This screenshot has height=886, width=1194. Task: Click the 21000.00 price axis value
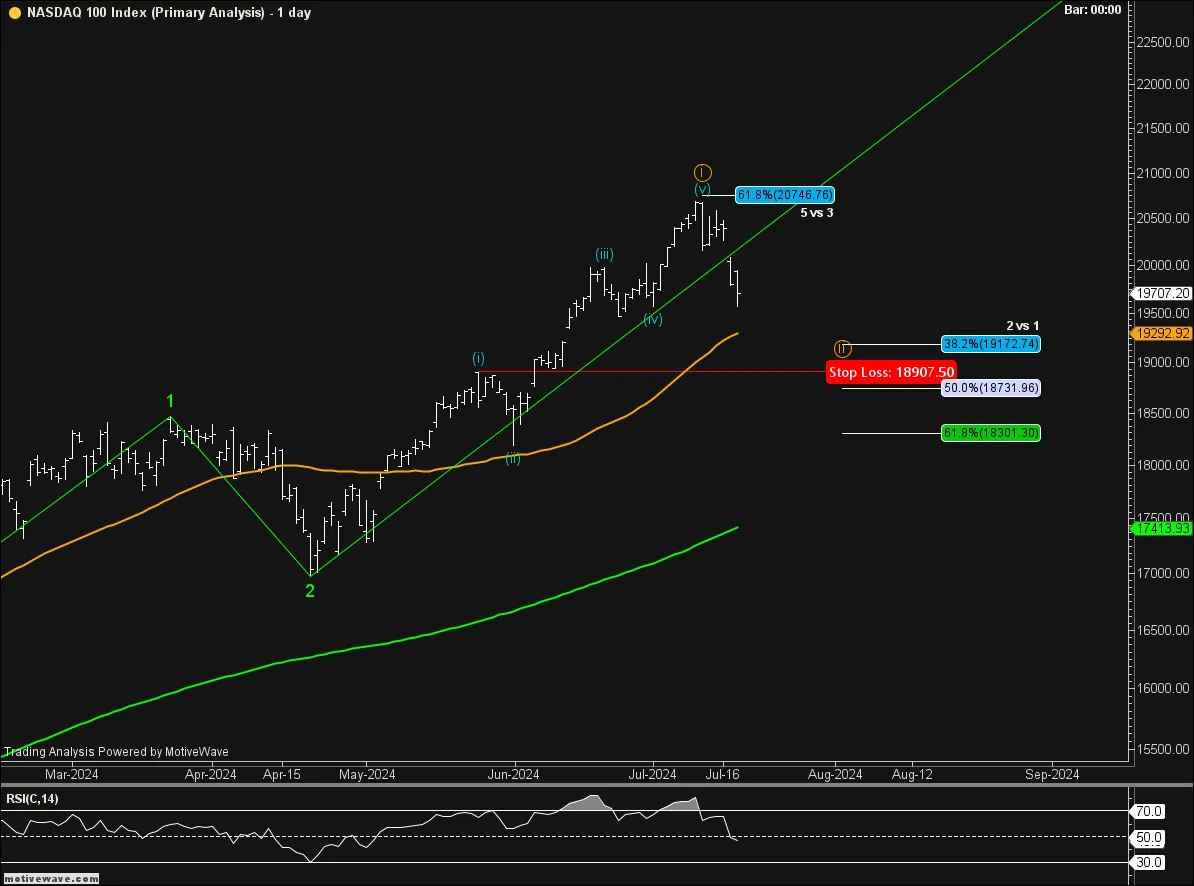tap(1163, 174)
